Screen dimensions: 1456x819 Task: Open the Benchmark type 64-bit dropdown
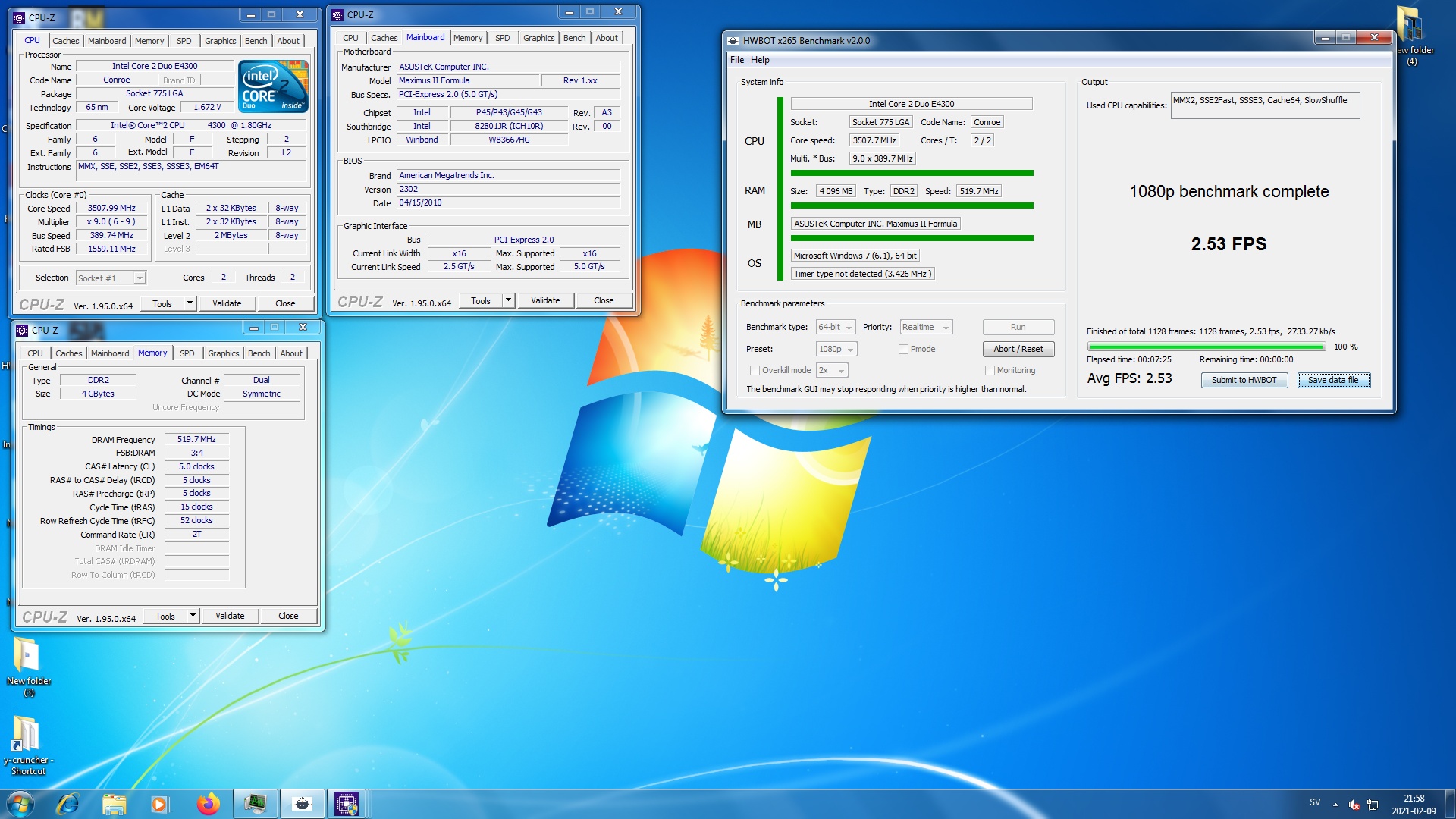[836, 328]
